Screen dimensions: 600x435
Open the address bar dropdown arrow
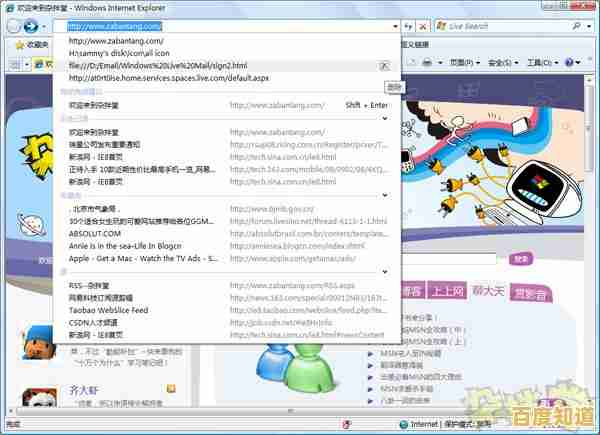(395, 26)
